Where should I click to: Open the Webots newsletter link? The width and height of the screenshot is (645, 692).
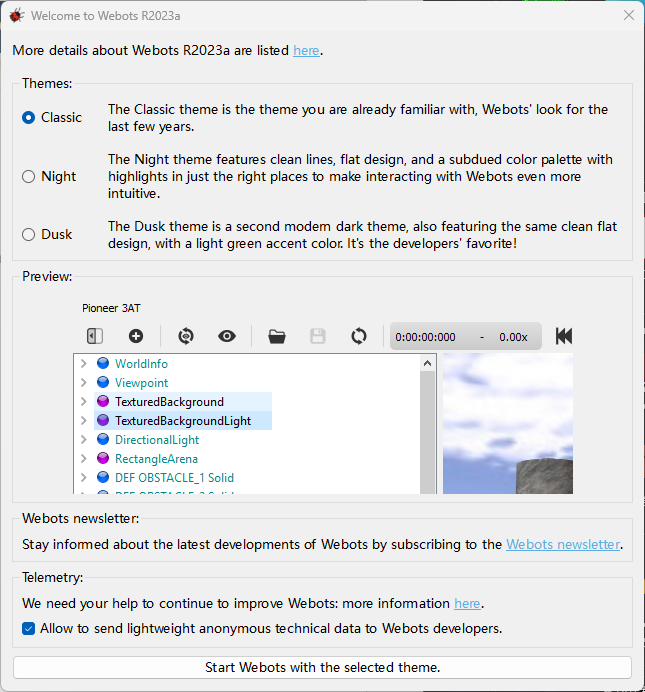562,545
